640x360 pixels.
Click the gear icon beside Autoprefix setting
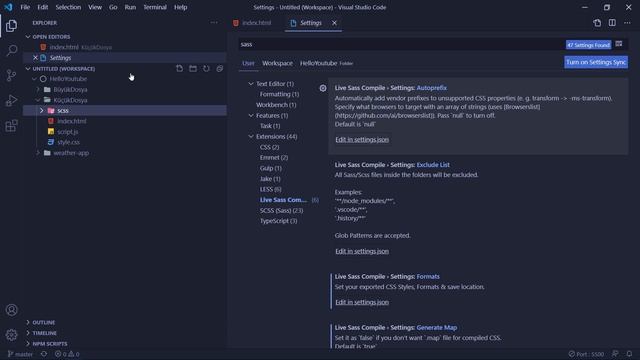323,88
